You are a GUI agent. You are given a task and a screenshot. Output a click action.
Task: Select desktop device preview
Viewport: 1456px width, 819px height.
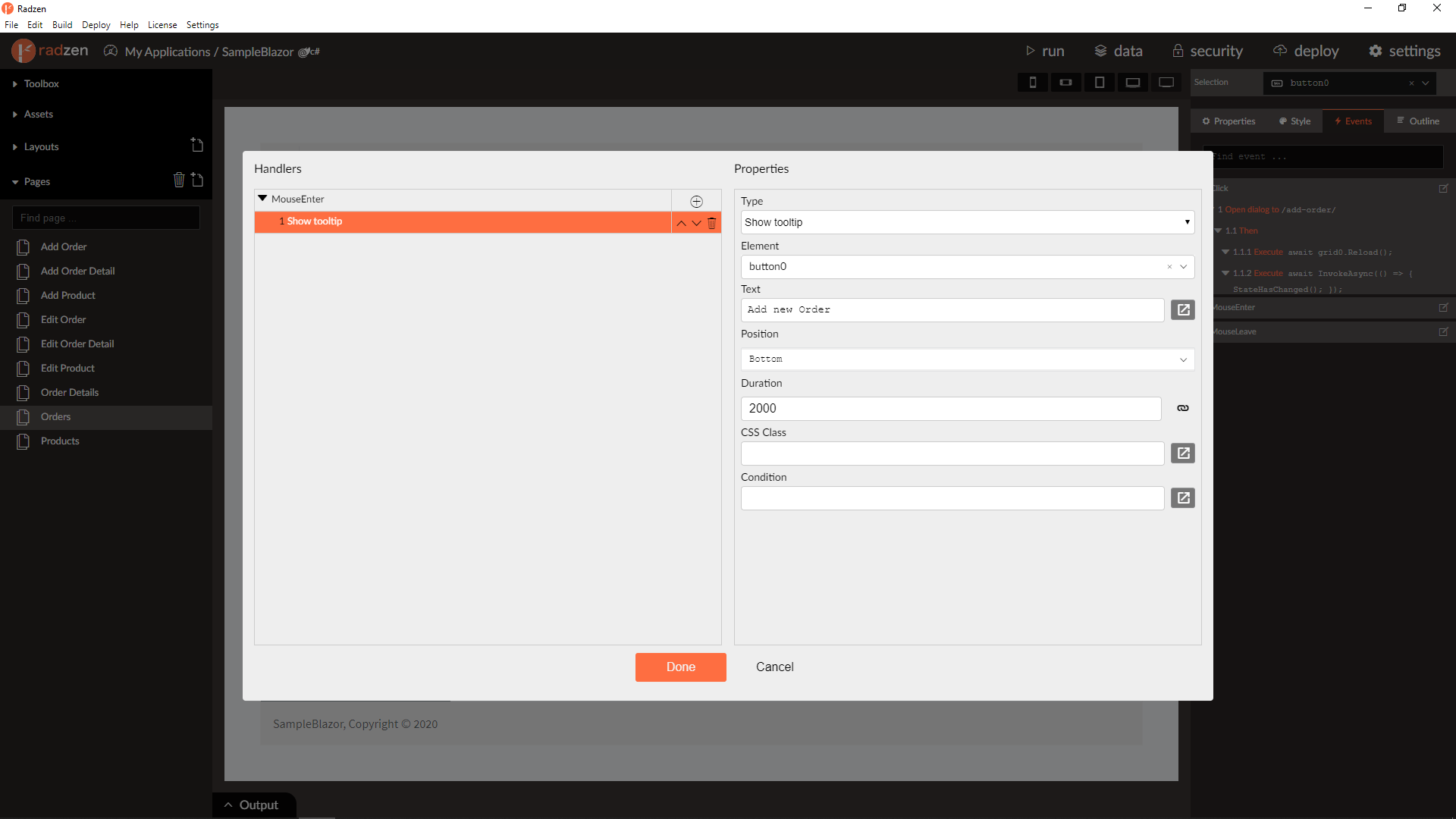1166,83
